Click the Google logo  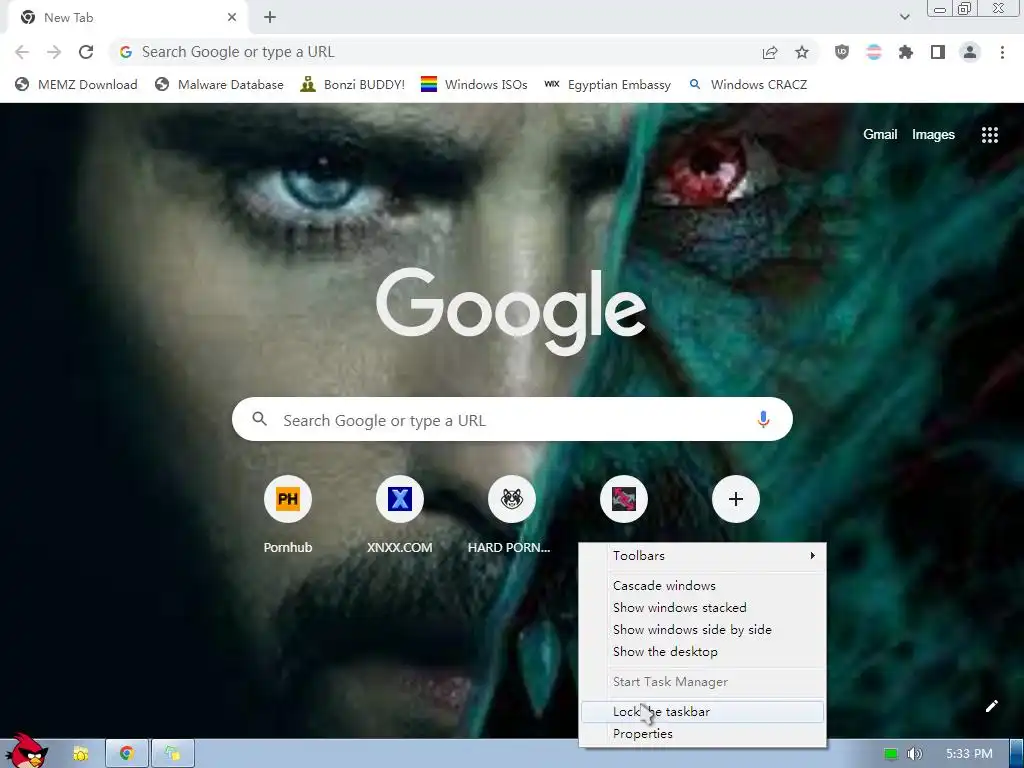pyautogui.click(x=511, y=312)
